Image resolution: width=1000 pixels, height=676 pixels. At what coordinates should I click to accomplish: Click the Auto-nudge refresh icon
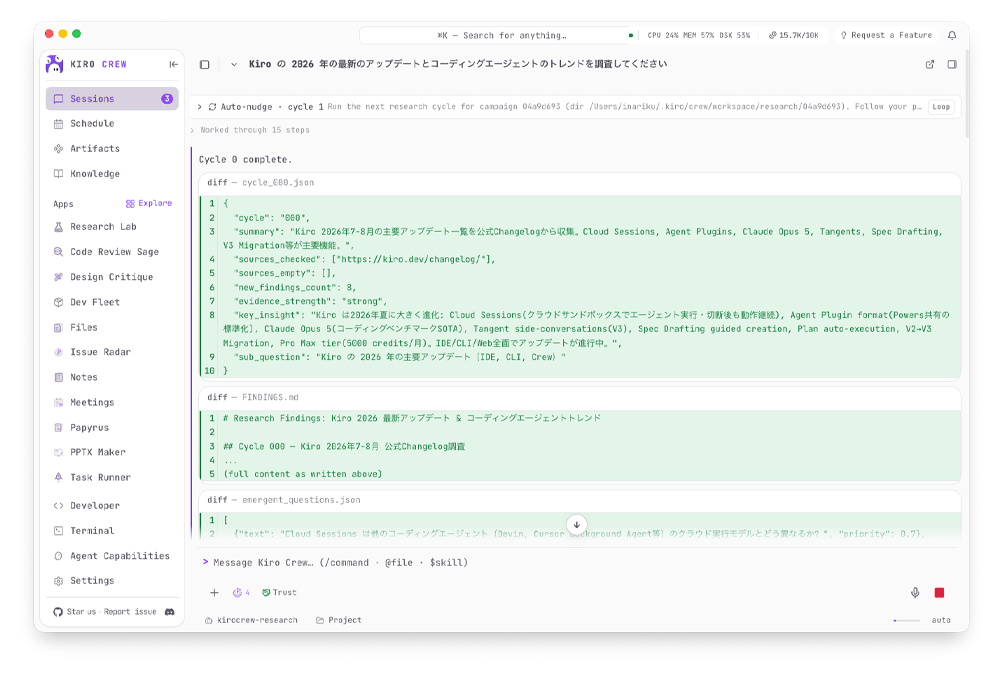point(212,107)
